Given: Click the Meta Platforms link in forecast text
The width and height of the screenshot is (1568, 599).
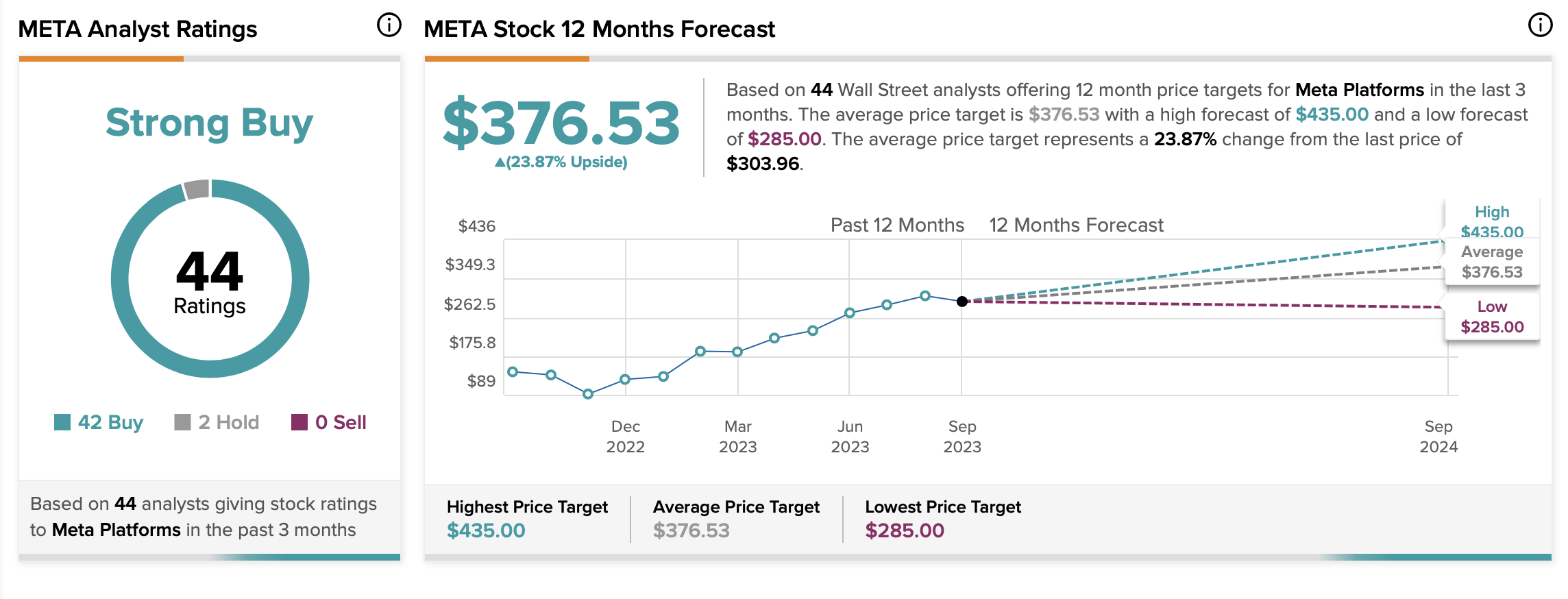Looking at the screenshot, I should [1360, 90].
